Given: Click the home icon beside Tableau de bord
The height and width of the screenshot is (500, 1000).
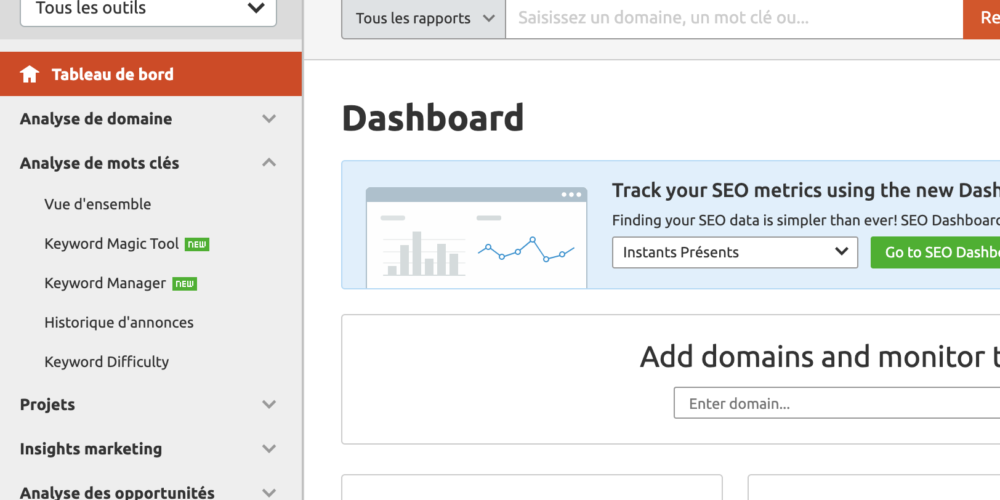Looking at the screenshot, I should pyautogui.click(x=30, y=74).
